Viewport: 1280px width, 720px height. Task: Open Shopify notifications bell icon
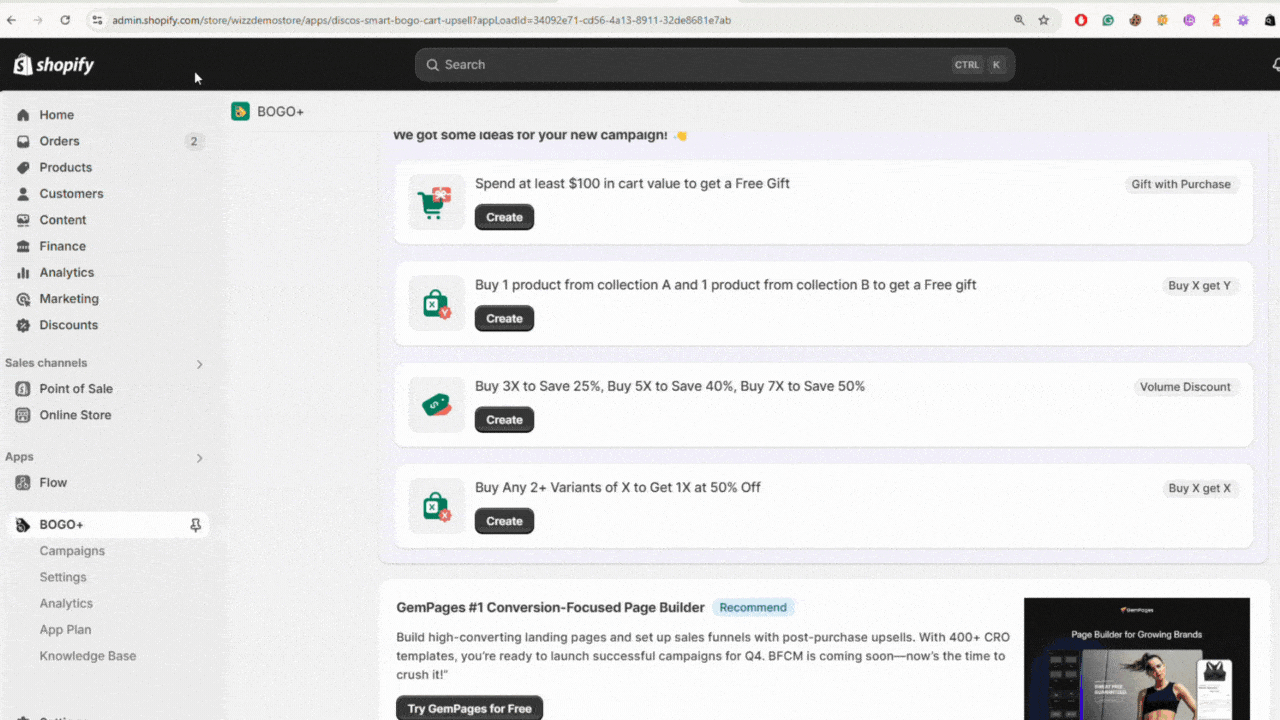tap(1275, 64)
